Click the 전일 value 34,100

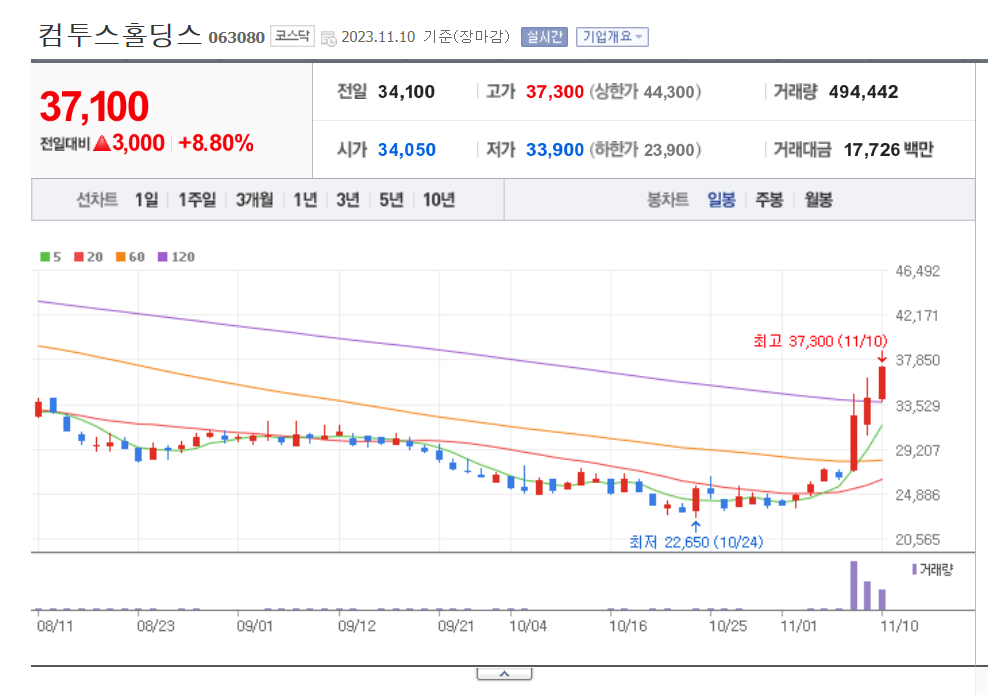(x=406, y=92)
